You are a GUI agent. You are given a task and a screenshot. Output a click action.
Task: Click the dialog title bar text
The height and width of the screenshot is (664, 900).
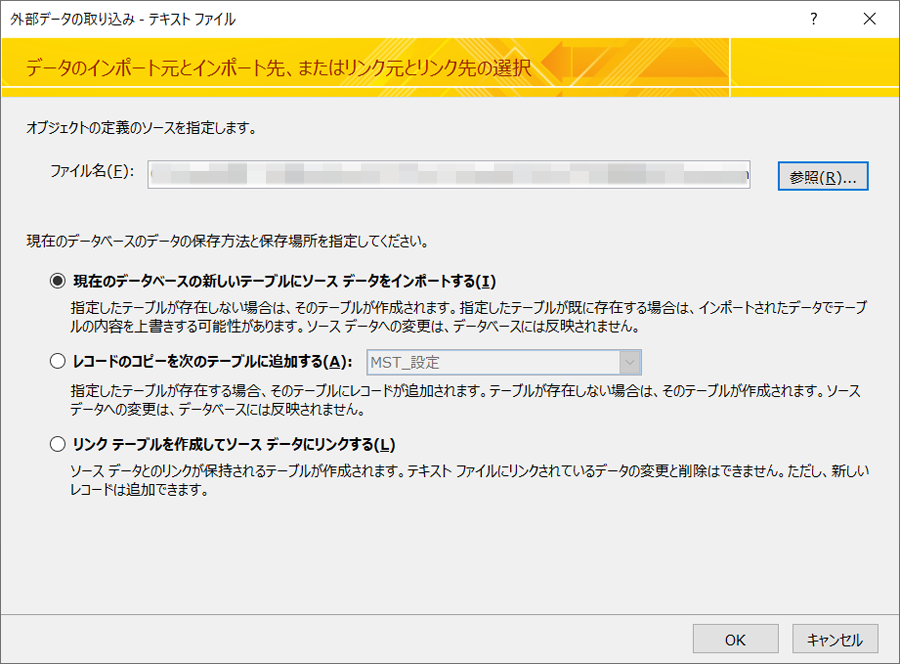pyautogui.click(x=123, y=19)
